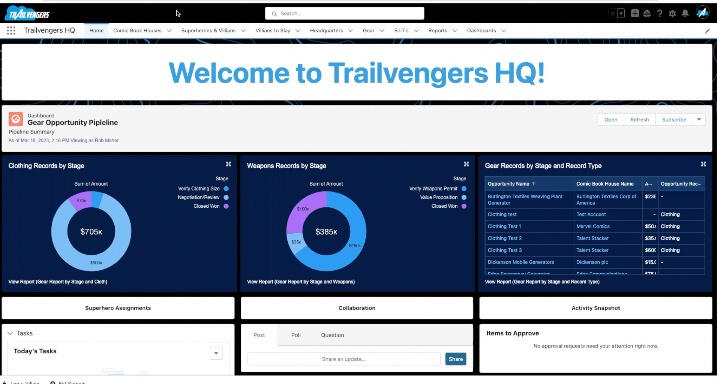Click the edit navigation pencil icon
Image resolution: width=717 pixels, height=384 pixels.
pos(708,31)
